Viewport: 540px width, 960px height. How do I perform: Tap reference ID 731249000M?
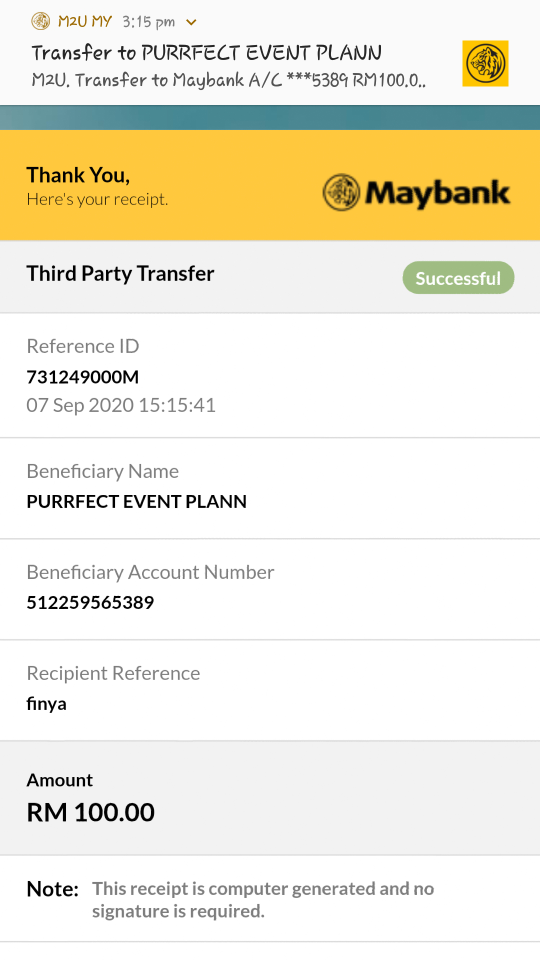pyautogui.click(x=83, y=377)
